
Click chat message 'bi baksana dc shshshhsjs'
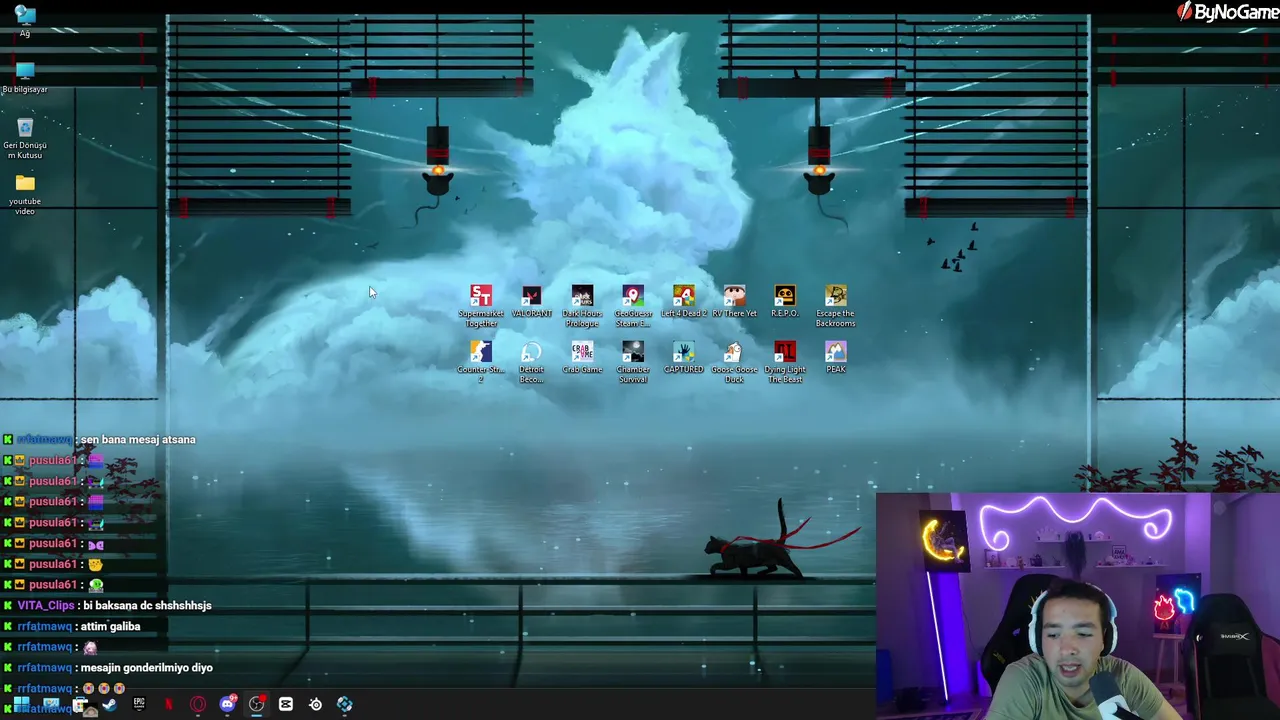coord(148,605)
